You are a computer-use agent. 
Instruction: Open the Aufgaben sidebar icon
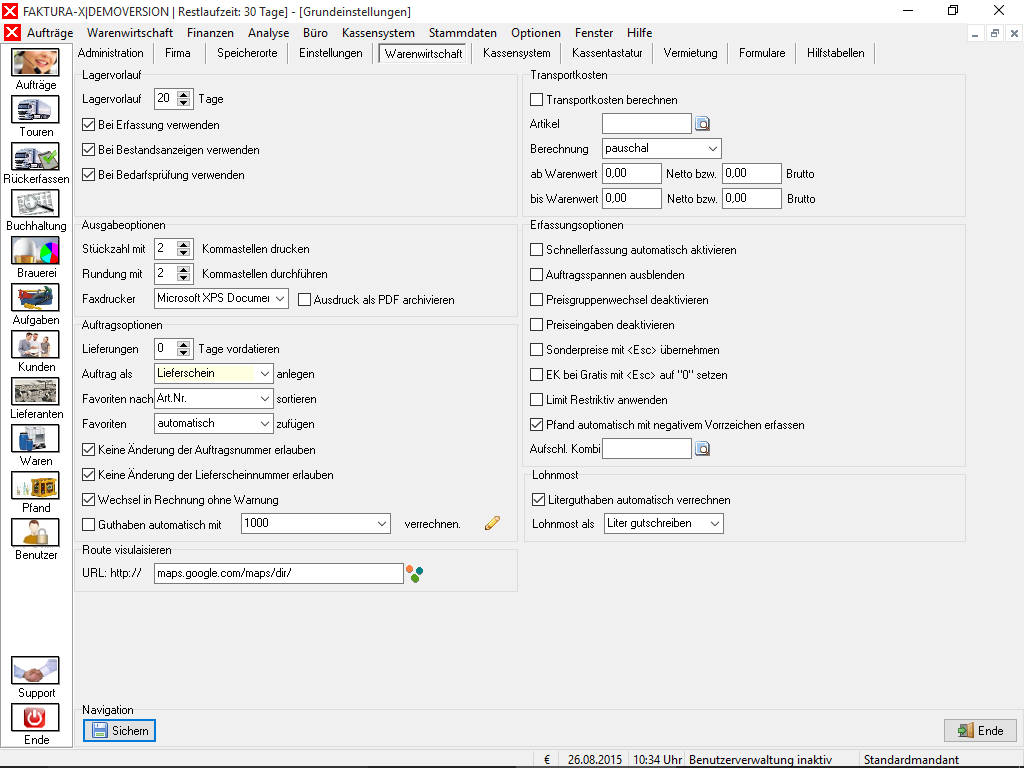click(x=35, y=298)
